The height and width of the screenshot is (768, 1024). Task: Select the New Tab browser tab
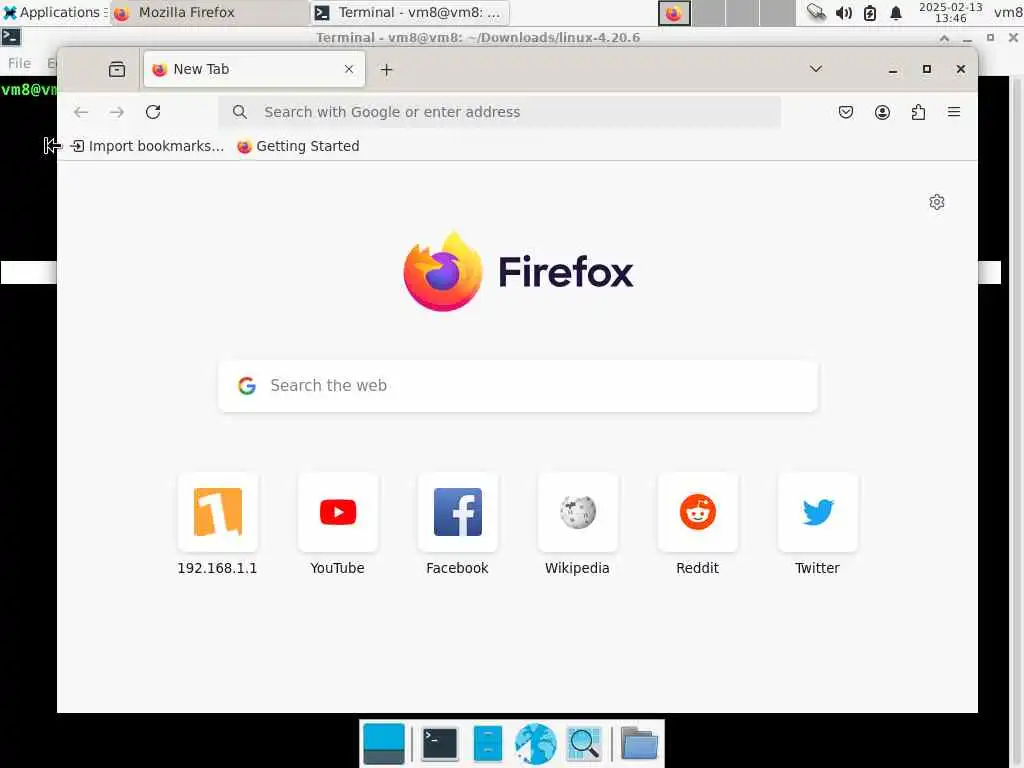(254, 69)
